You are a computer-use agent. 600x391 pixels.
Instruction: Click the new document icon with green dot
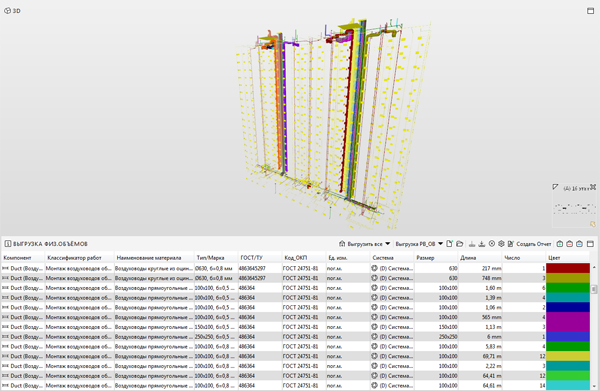450,244
